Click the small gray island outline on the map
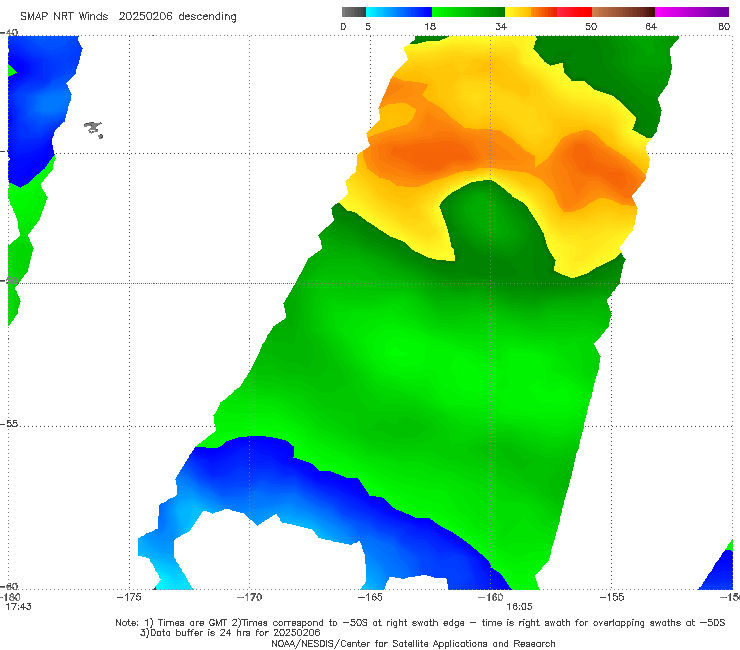740x650 pixels. point(93,129)
